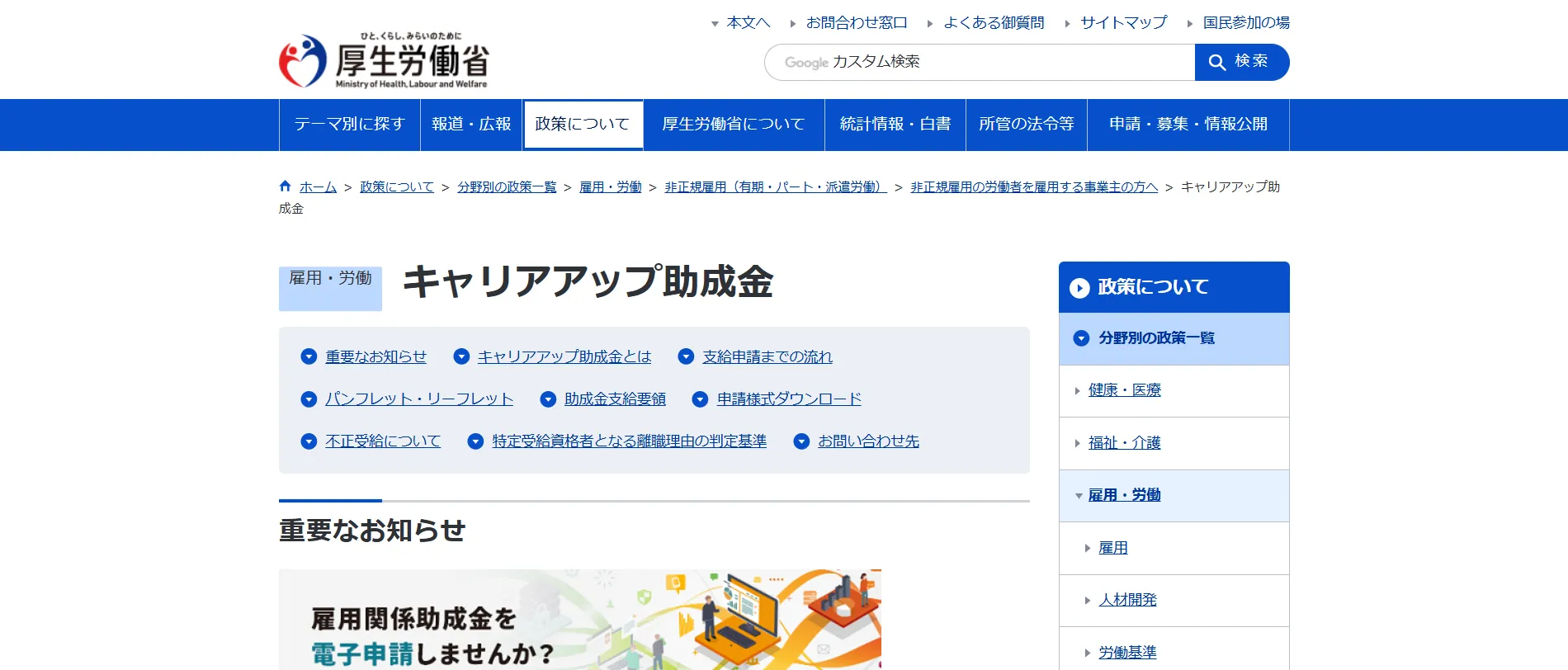Click circle arrow icon beside 特定受給資格者となる離職理由の判定基準
The image size is (1568, 670).
(x=475, y=441)
